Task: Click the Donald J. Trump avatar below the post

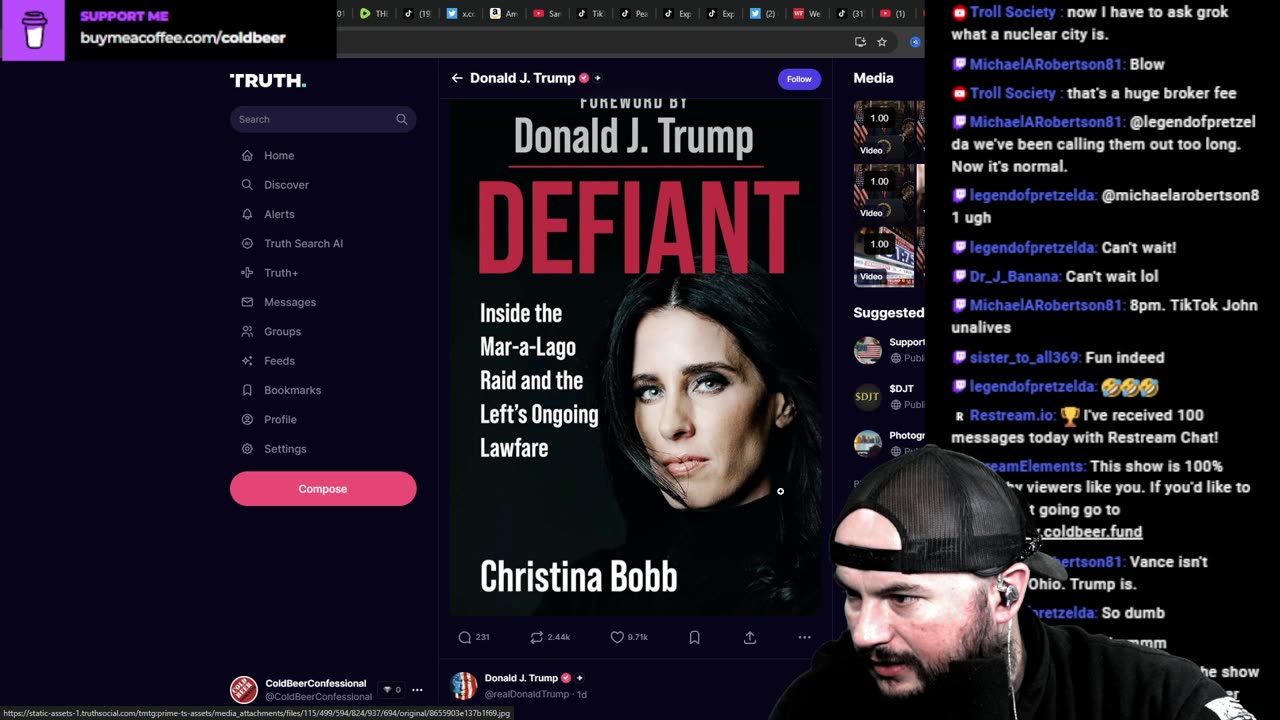Action: tap(464, 685)
